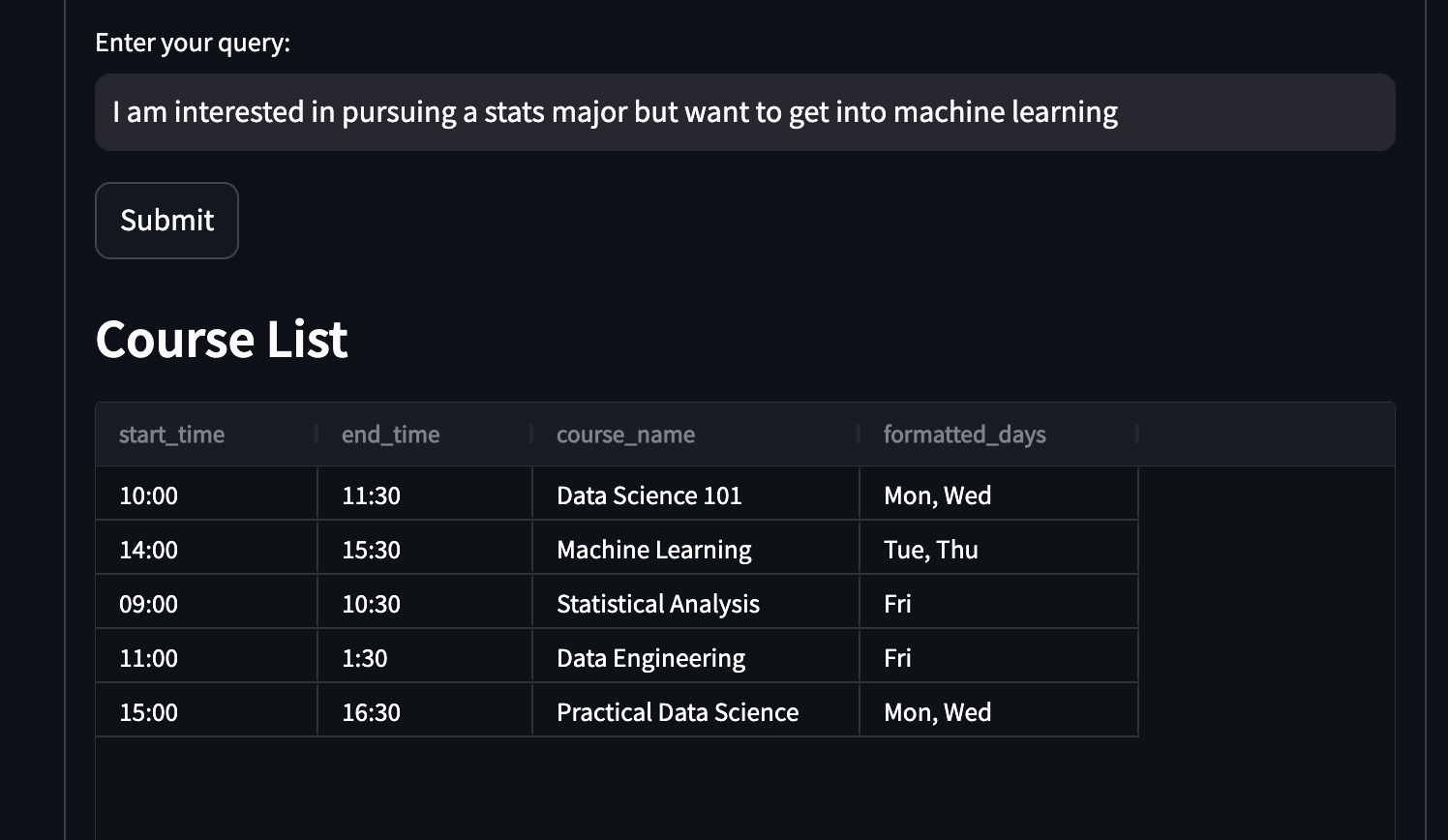Click the Course List heading

click(222, 340)
